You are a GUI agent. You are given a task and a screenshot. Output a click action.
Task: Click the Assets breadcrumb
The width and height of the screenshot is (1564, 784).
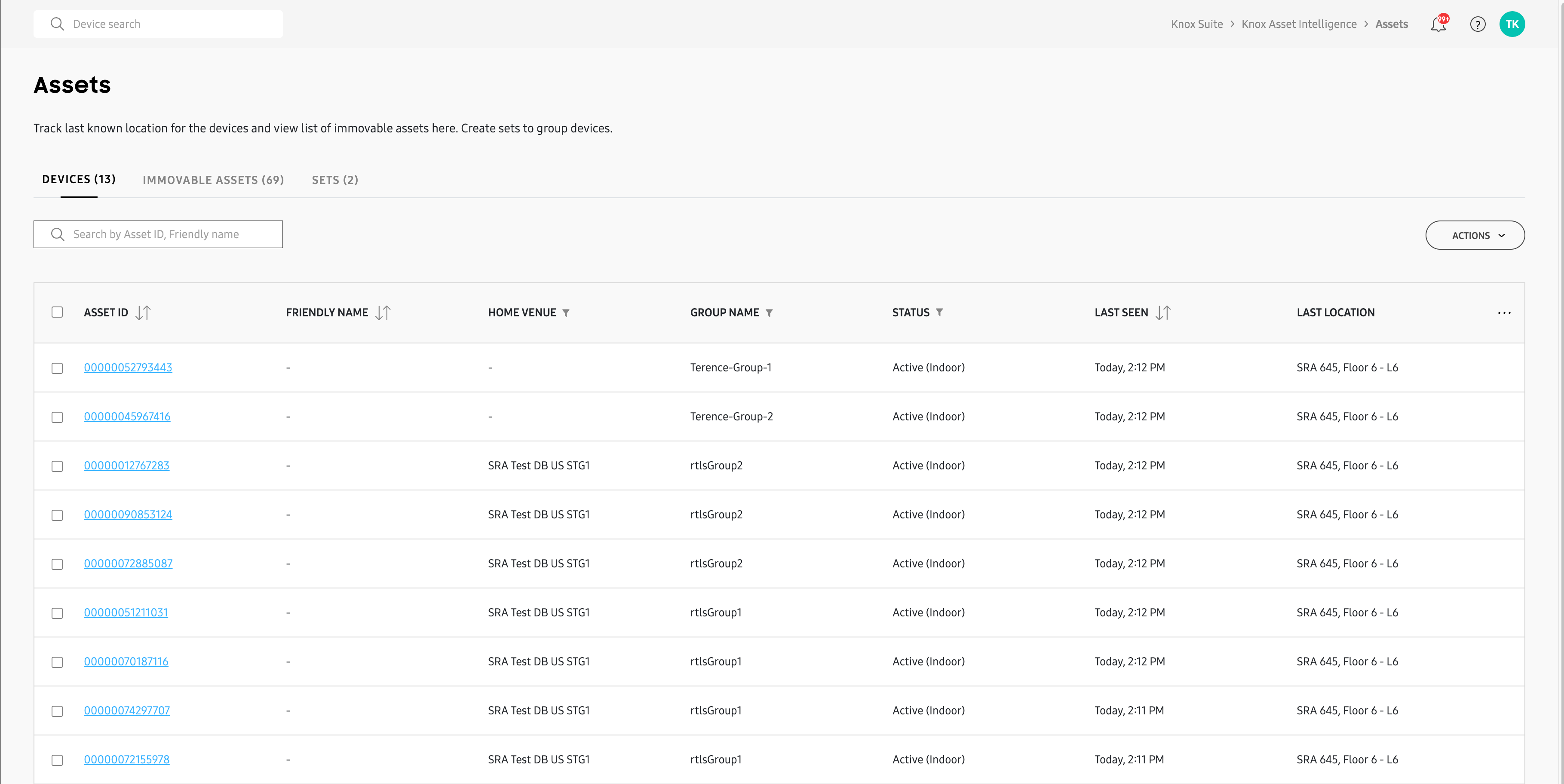point(1391,24)
